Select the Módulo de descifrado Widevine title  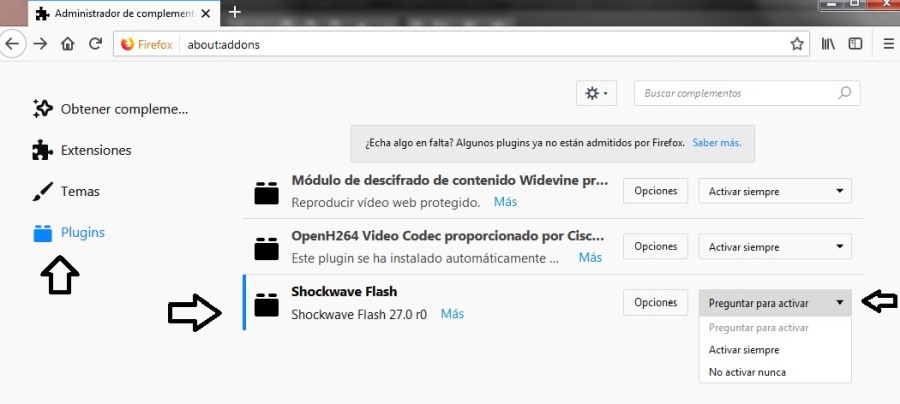[x=450, y=180]
